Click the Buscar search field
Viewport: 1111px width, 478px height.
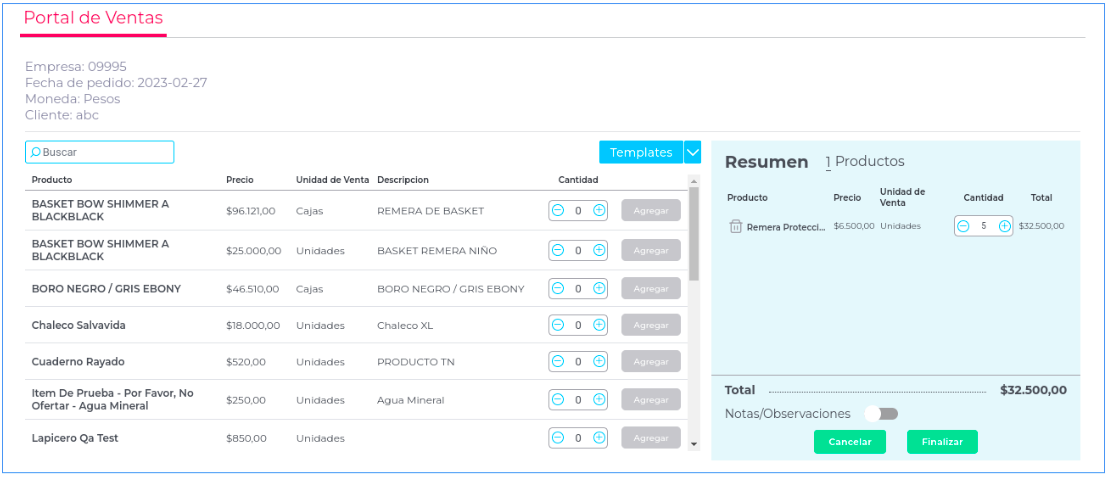point(100,152)
